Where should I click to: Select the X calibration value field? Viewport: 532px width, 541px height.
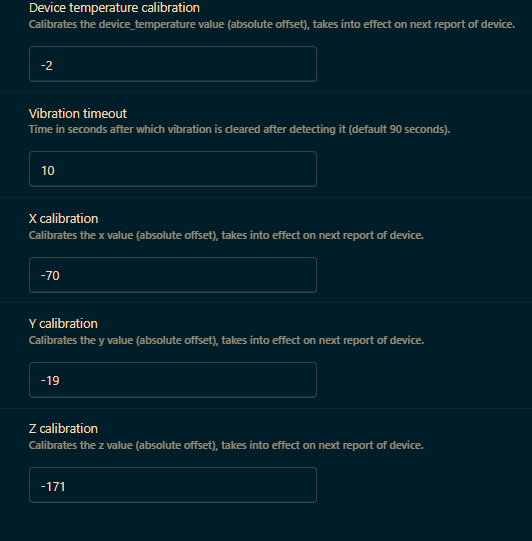coord(173,275)
